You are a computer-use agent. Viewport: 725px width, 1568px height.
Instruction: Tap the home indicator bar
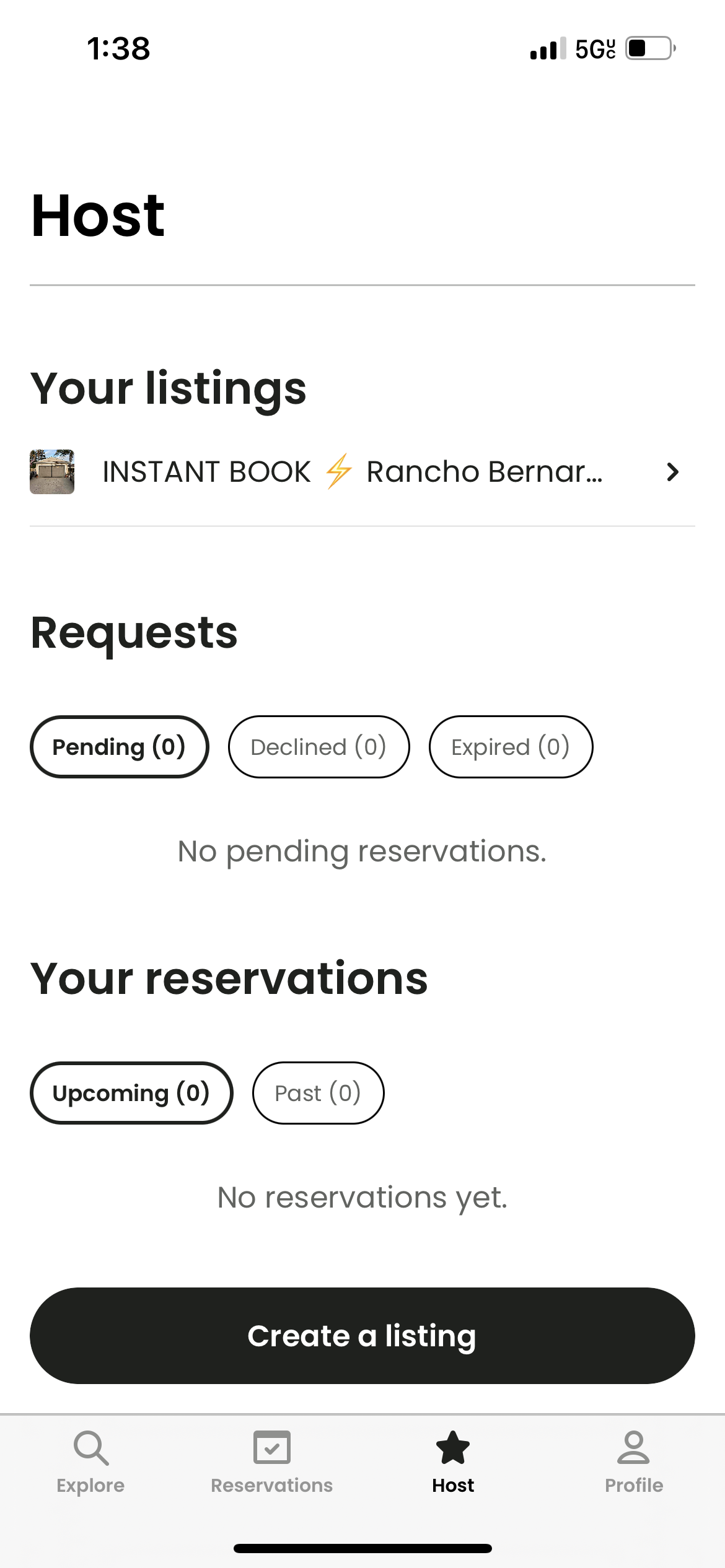(362, 1548)
